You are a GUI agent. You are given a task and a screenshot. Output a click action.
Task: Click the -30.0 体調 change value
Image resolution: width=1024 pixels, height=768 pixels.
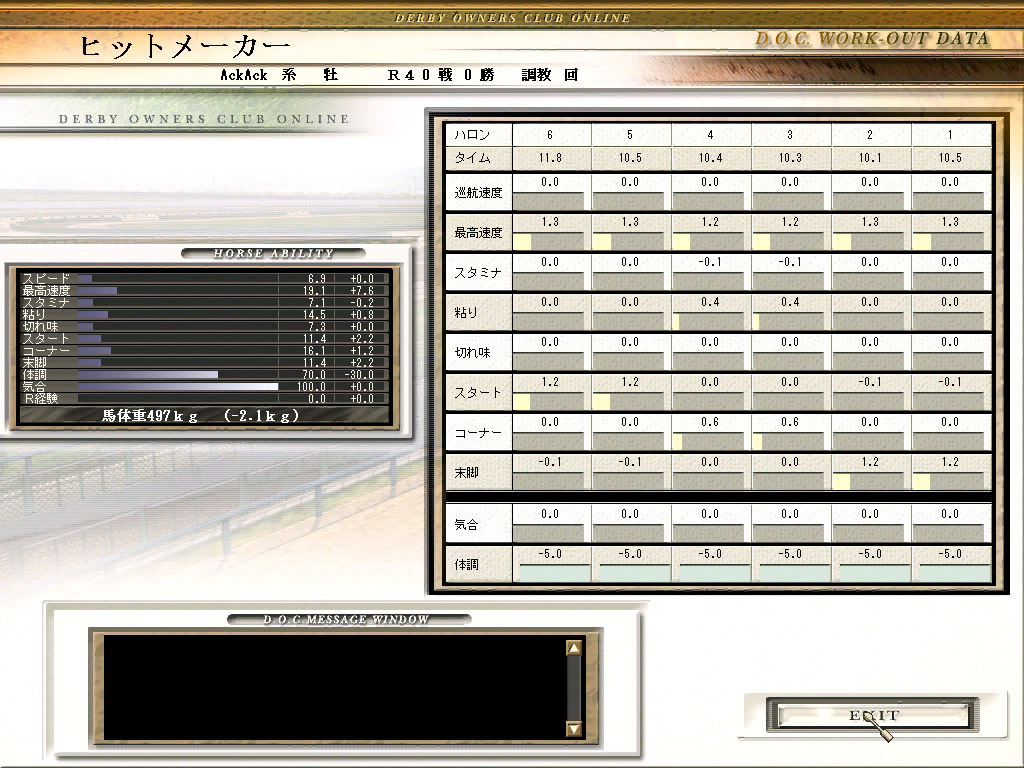pyautogui.click(x=359, y=375)
